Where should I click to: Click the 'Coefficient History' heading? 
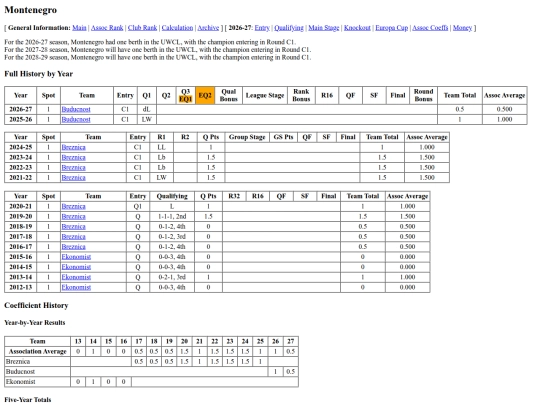[x=36, y=305]
